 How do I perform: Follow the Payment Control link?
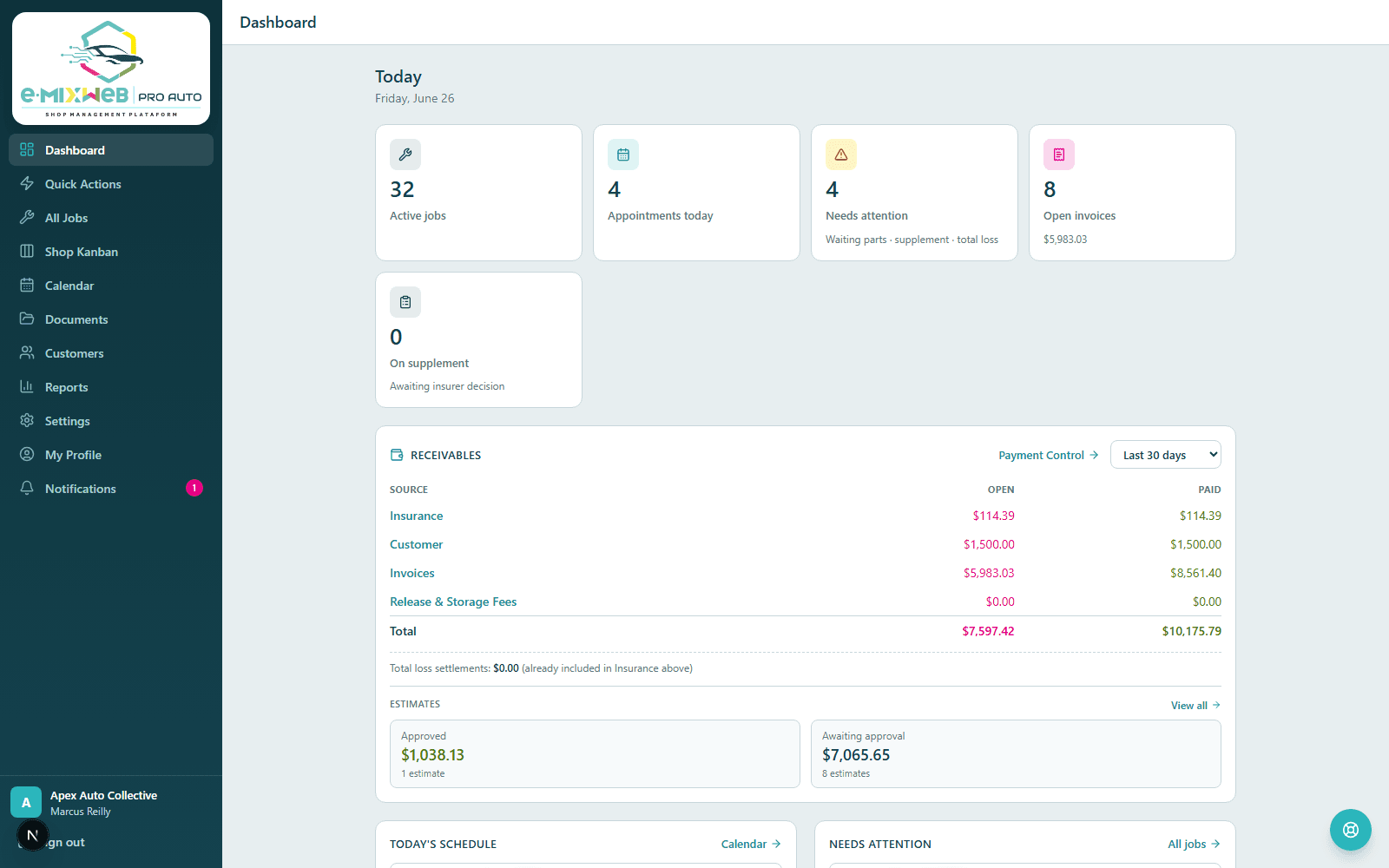[x=1048, y=455]
